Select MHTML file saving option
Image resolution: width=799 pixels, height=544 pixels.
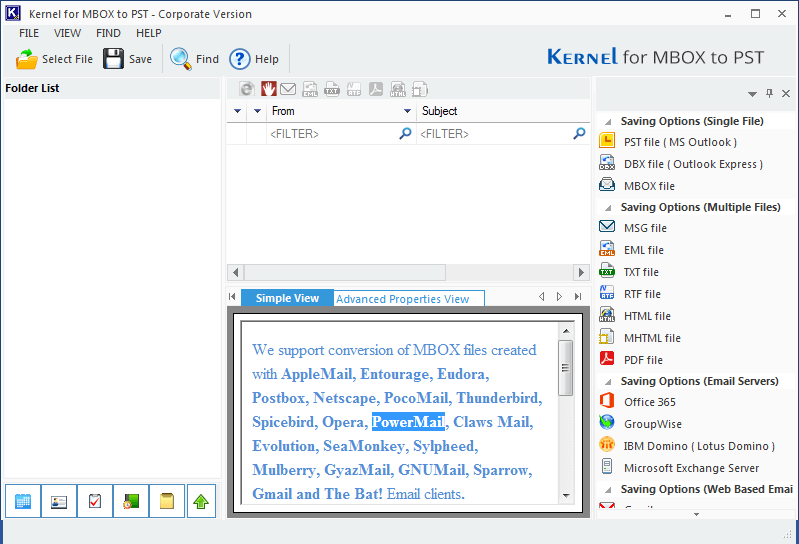[652, 338]
